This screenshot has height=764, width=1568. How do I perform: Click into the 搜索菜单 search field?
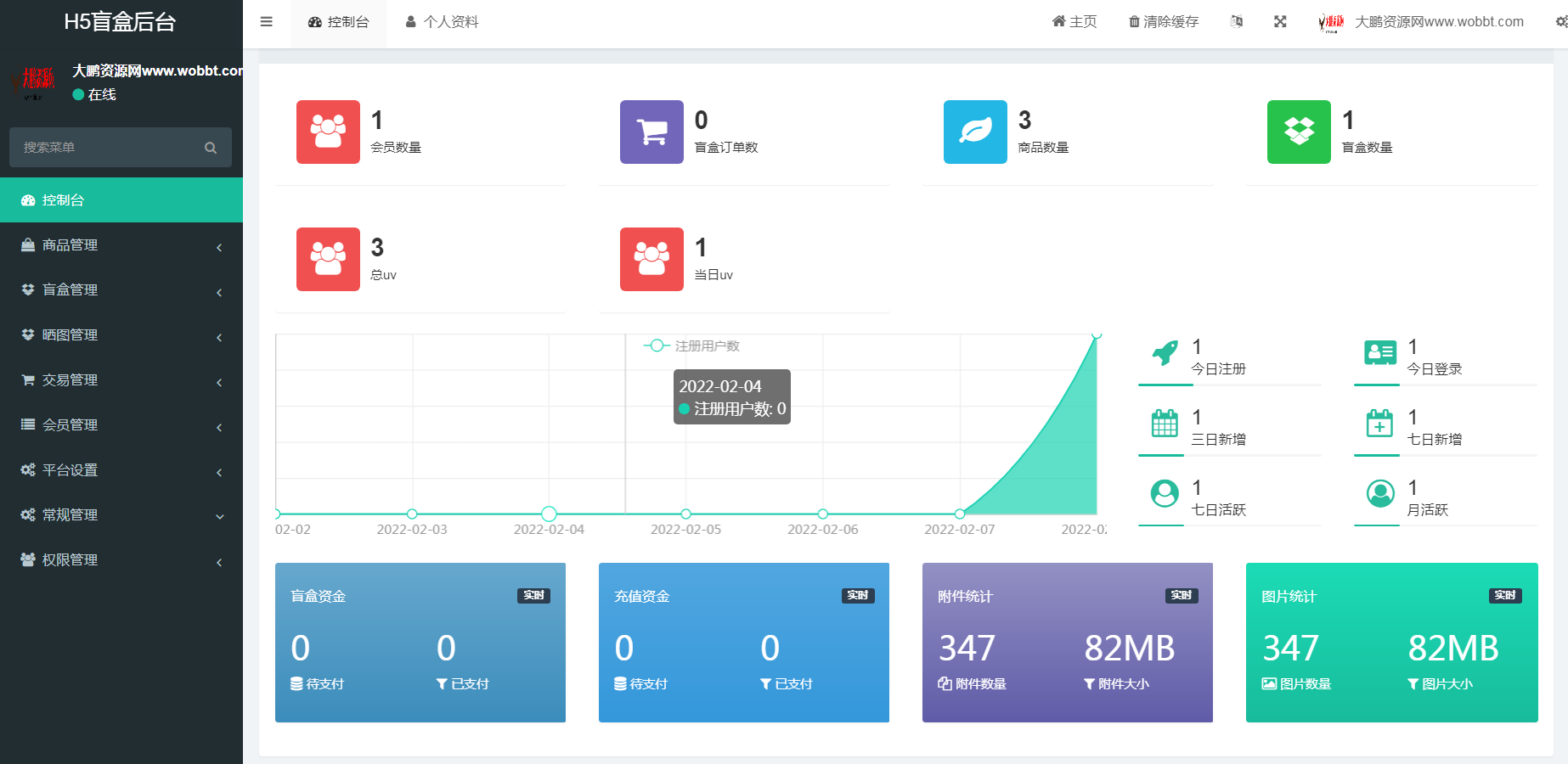(106, 148)
